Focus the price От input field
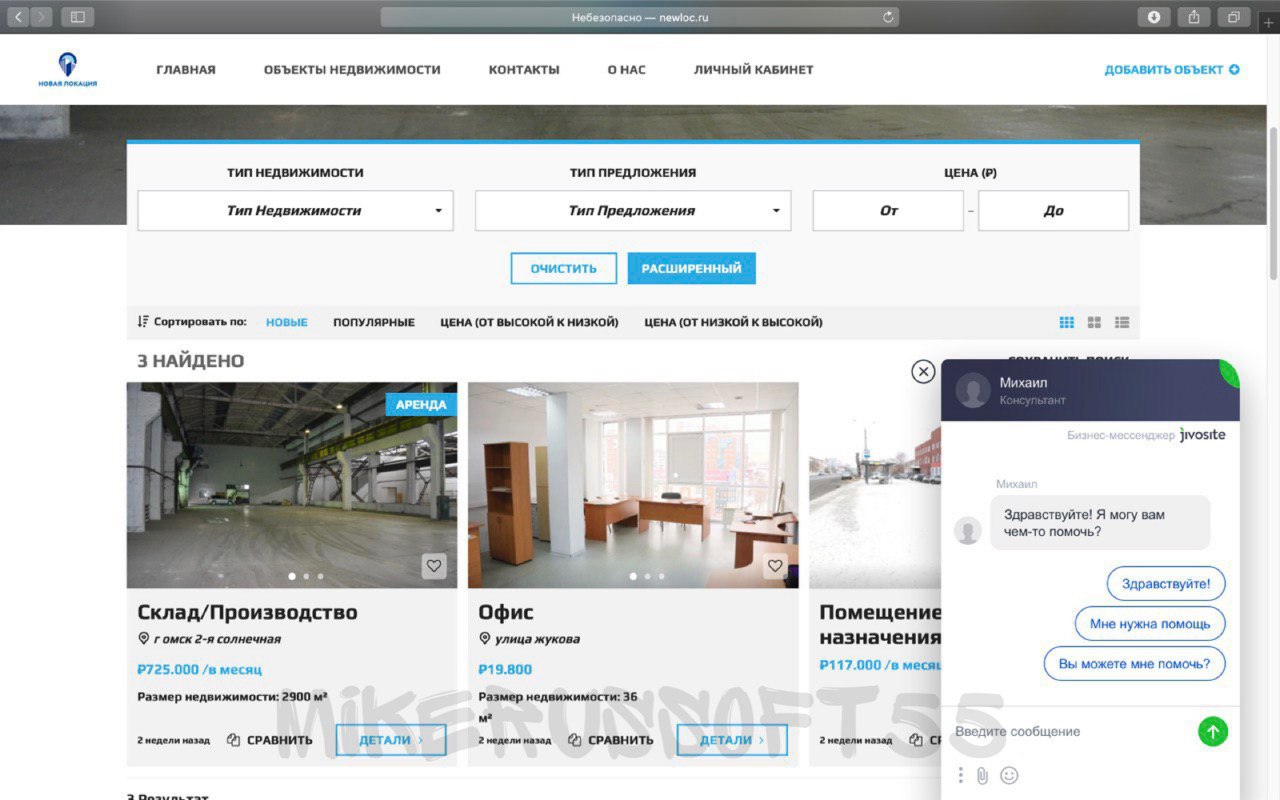This screenshot has width=1280, height=800. pos(888,211)
